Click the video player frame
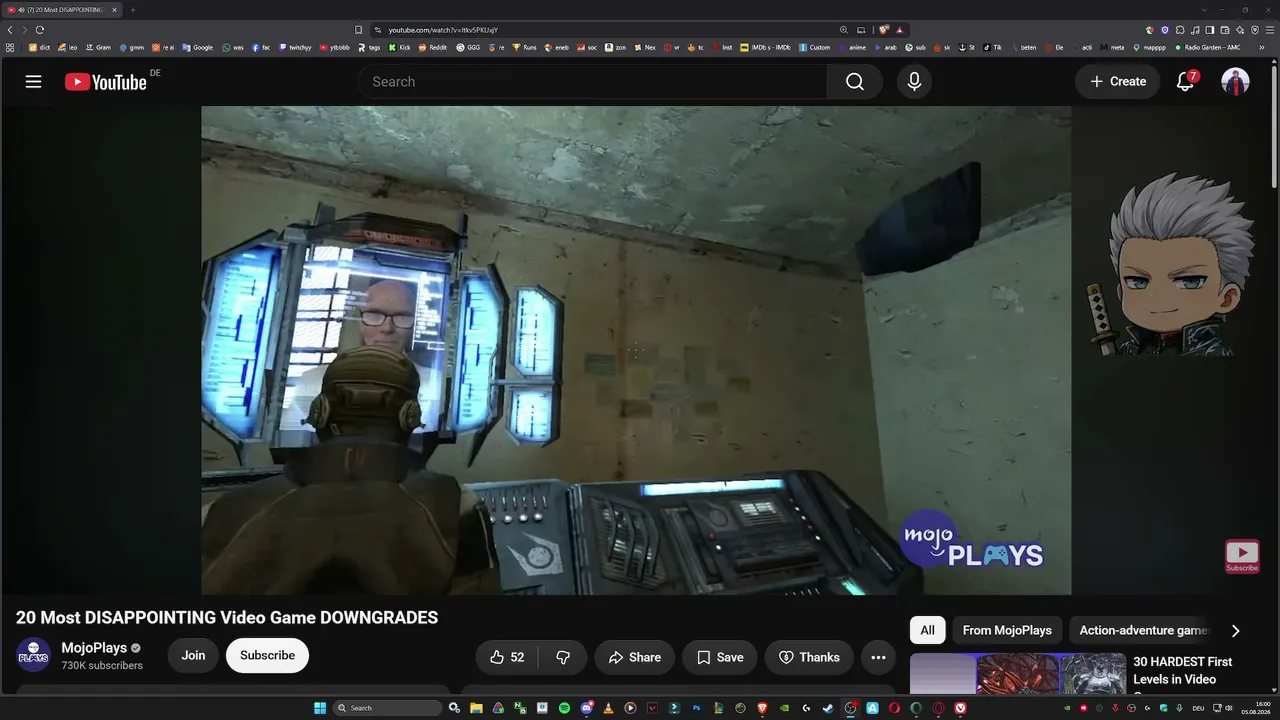The height and width of the screenshot is (720, 1280). click(636, 351)
